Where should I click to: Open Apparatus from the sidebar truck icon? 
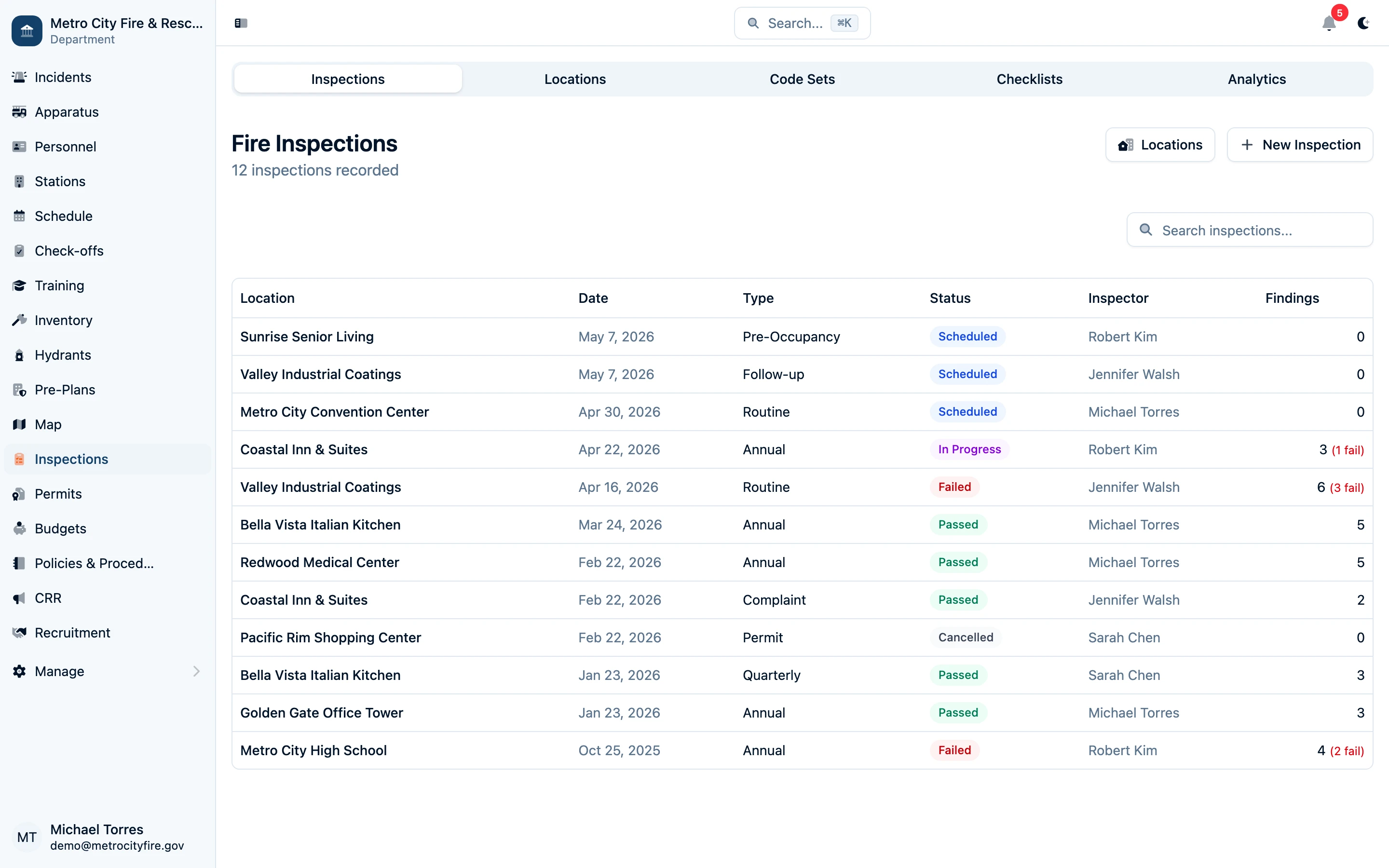19,112
